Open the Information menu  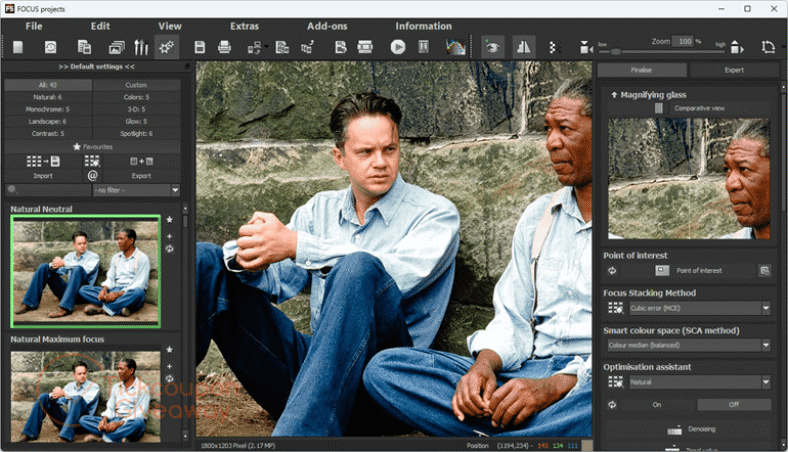[x=423, y=26]
